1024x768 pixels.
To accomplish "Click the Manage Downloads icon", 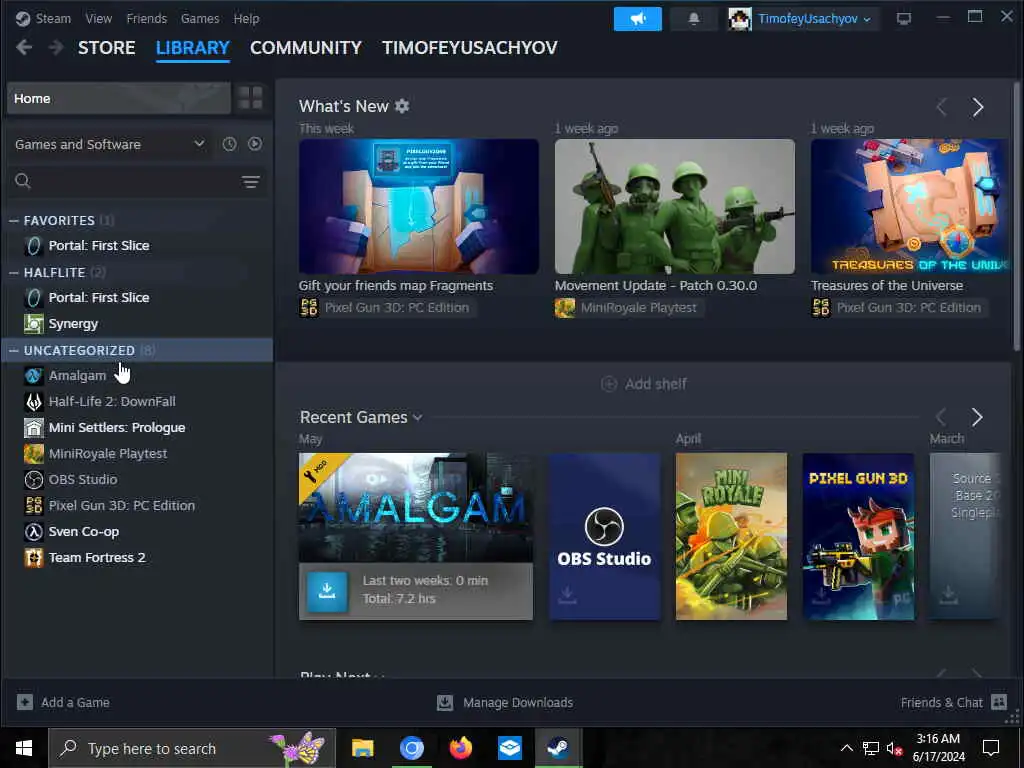I will [445, 702].
